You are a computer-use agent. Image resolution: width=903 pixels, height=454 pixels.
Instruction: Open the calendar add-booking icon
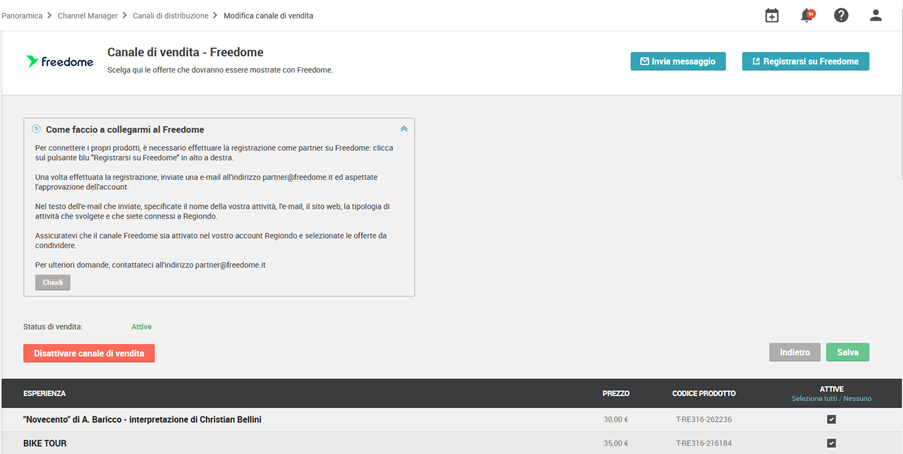(x=772, y=16)
